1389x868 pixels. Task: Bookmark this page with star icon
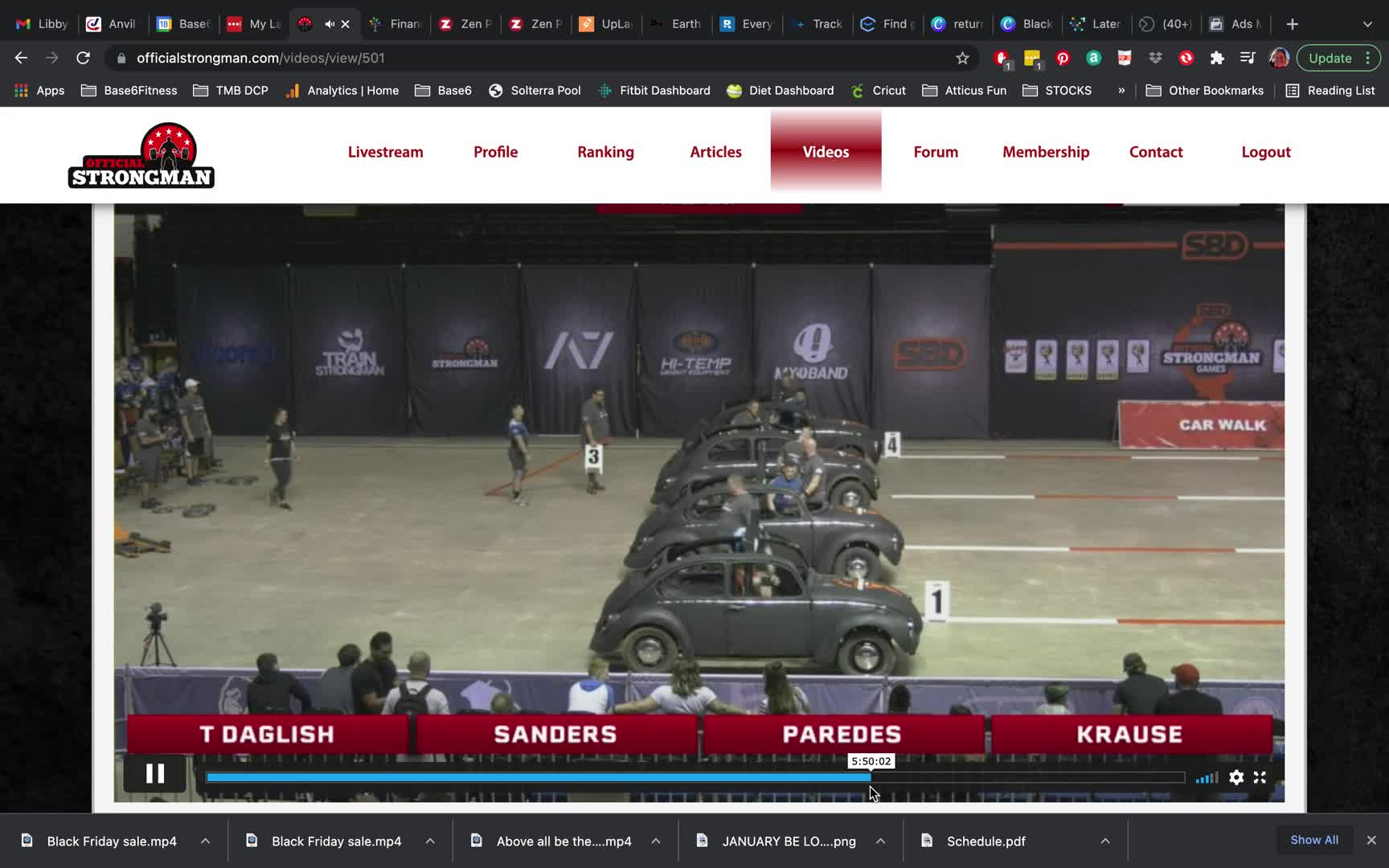click(x=962, y=58)
